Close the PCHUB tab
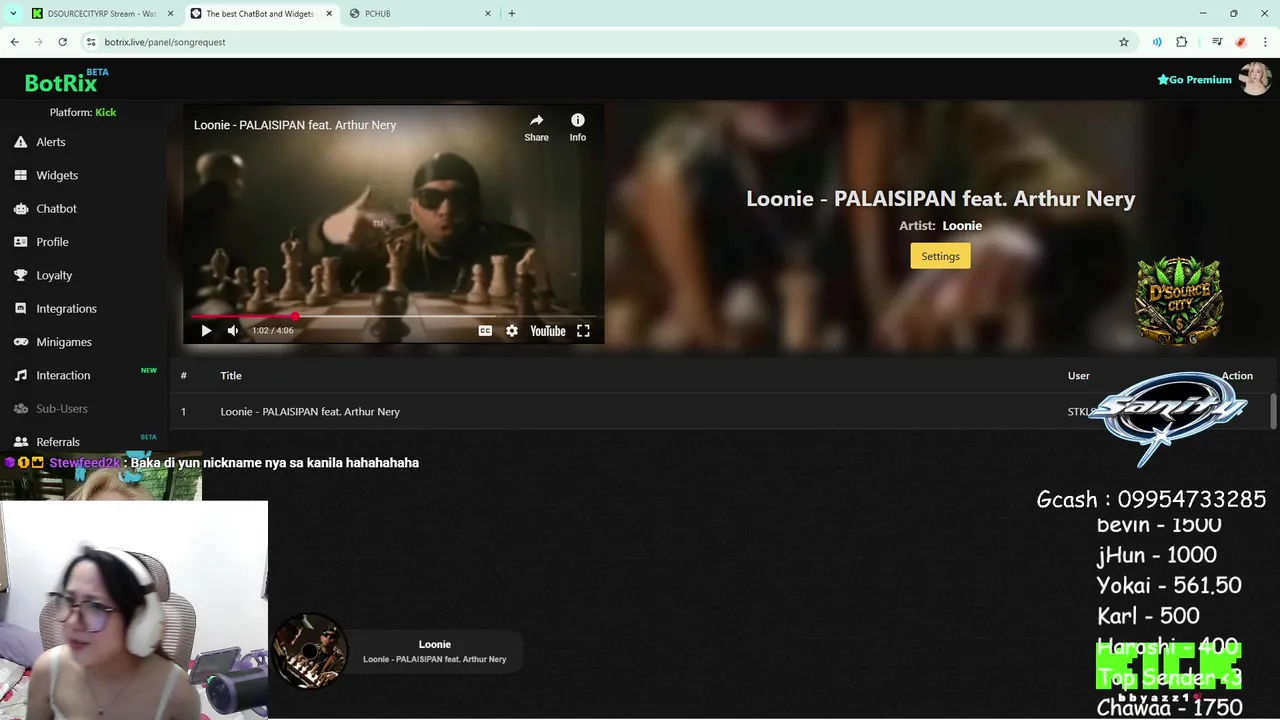1280x720 pixels. point(488,14)
